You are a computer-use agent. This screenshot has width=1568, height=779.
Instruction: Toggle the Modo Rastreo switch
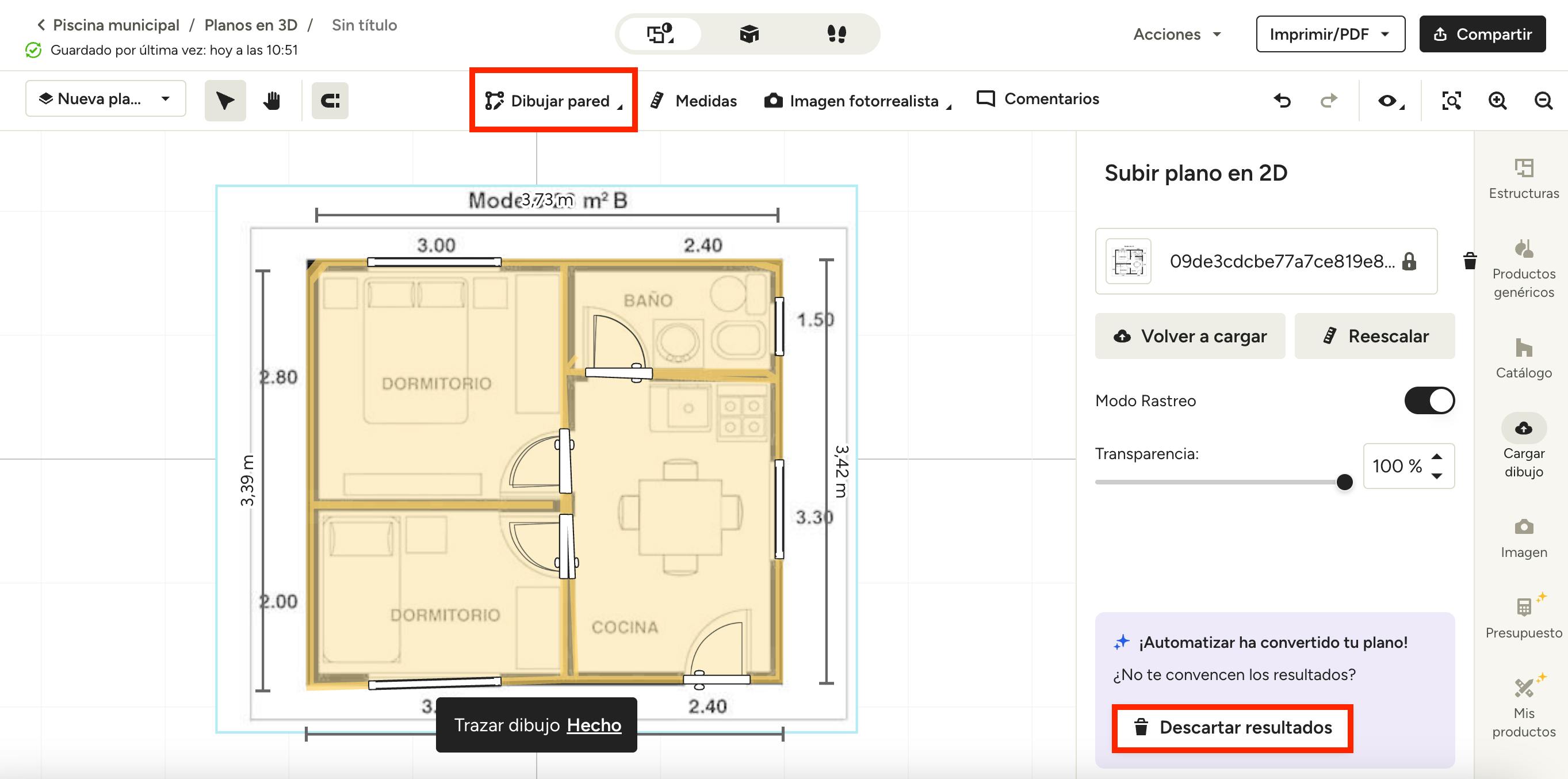[1429, 401]
